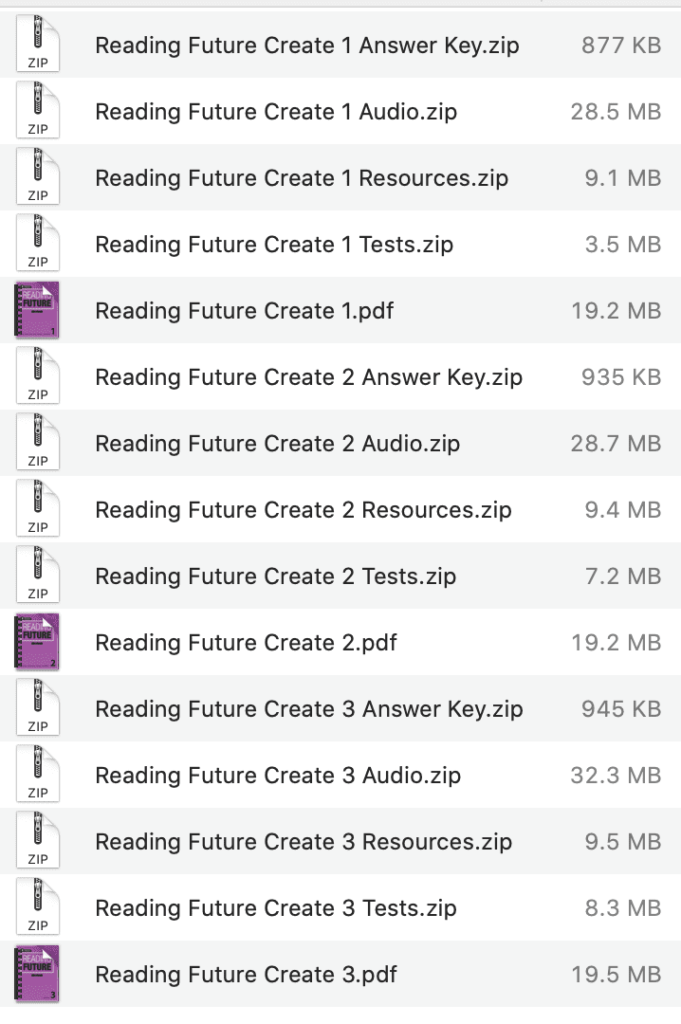Click the ZIP icon beside Reading Future Create 3 Audio

point(36,775)
